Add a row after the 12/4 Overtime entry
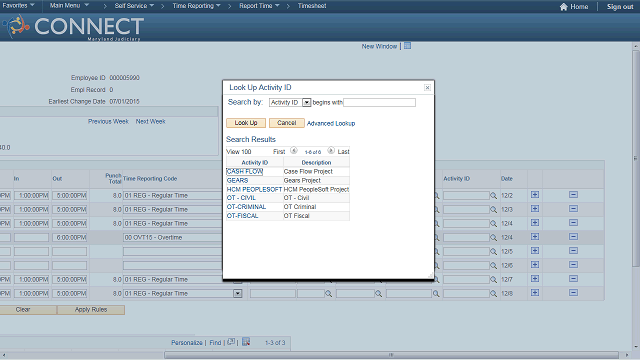The width and height of the screenshot is (640, 360). pos(535,237)
